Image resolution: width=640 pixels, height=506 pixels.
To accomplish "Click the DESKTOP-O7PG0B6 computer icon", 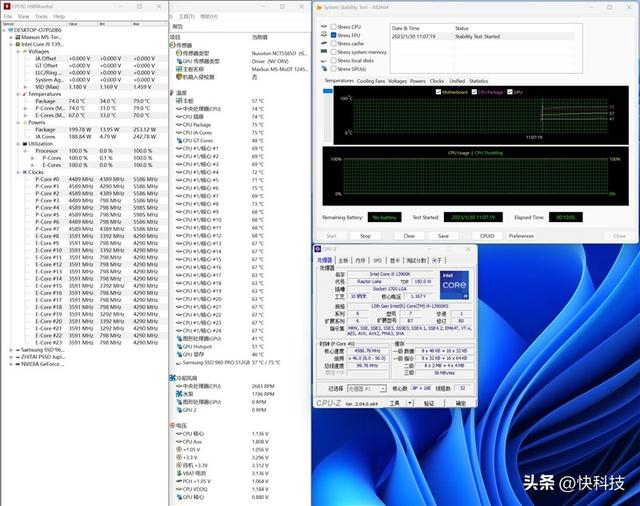I will 12,31.
